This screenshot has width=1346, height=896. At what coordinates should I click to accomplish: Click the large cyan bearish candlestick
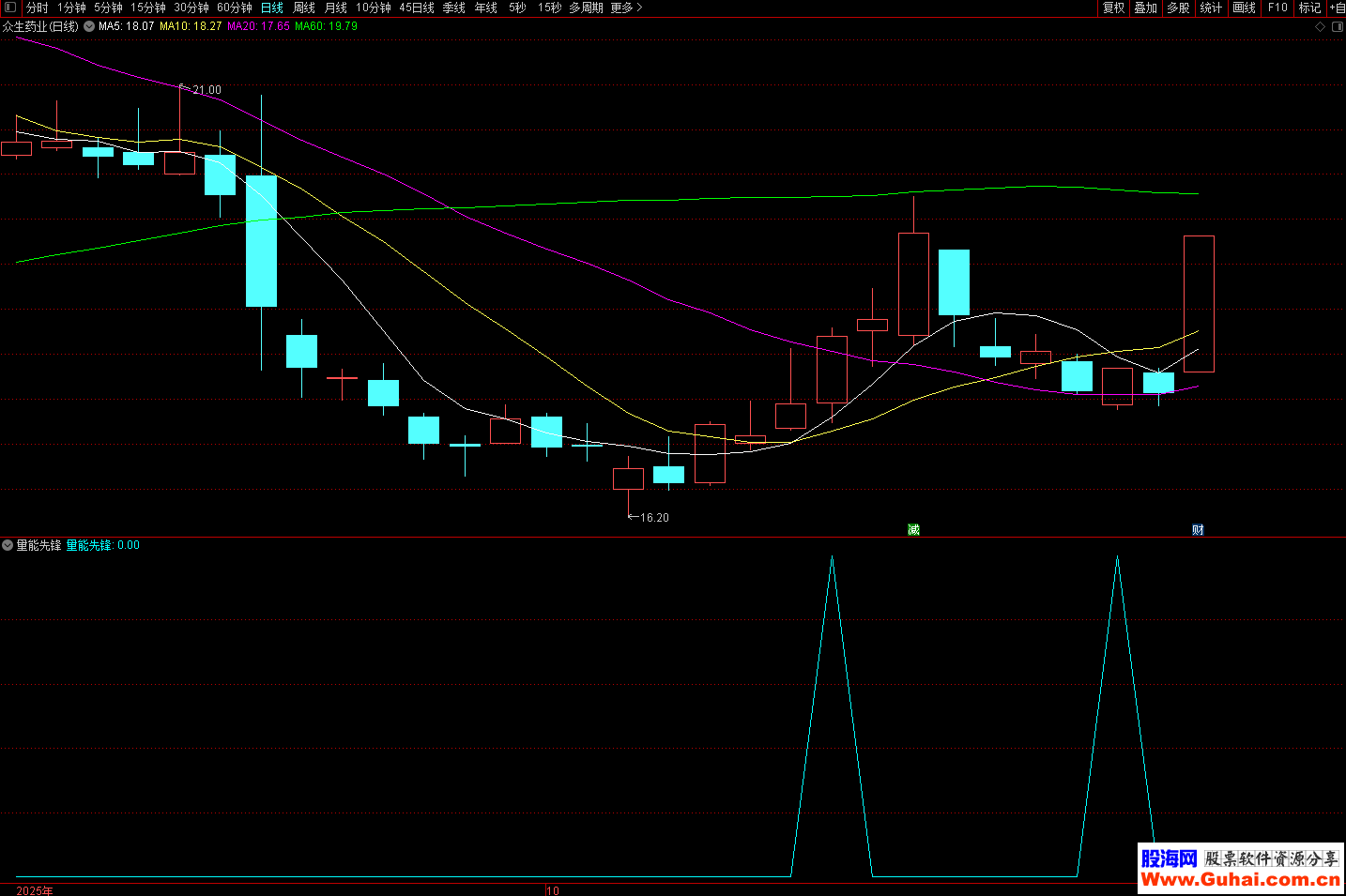pos(261,241)
